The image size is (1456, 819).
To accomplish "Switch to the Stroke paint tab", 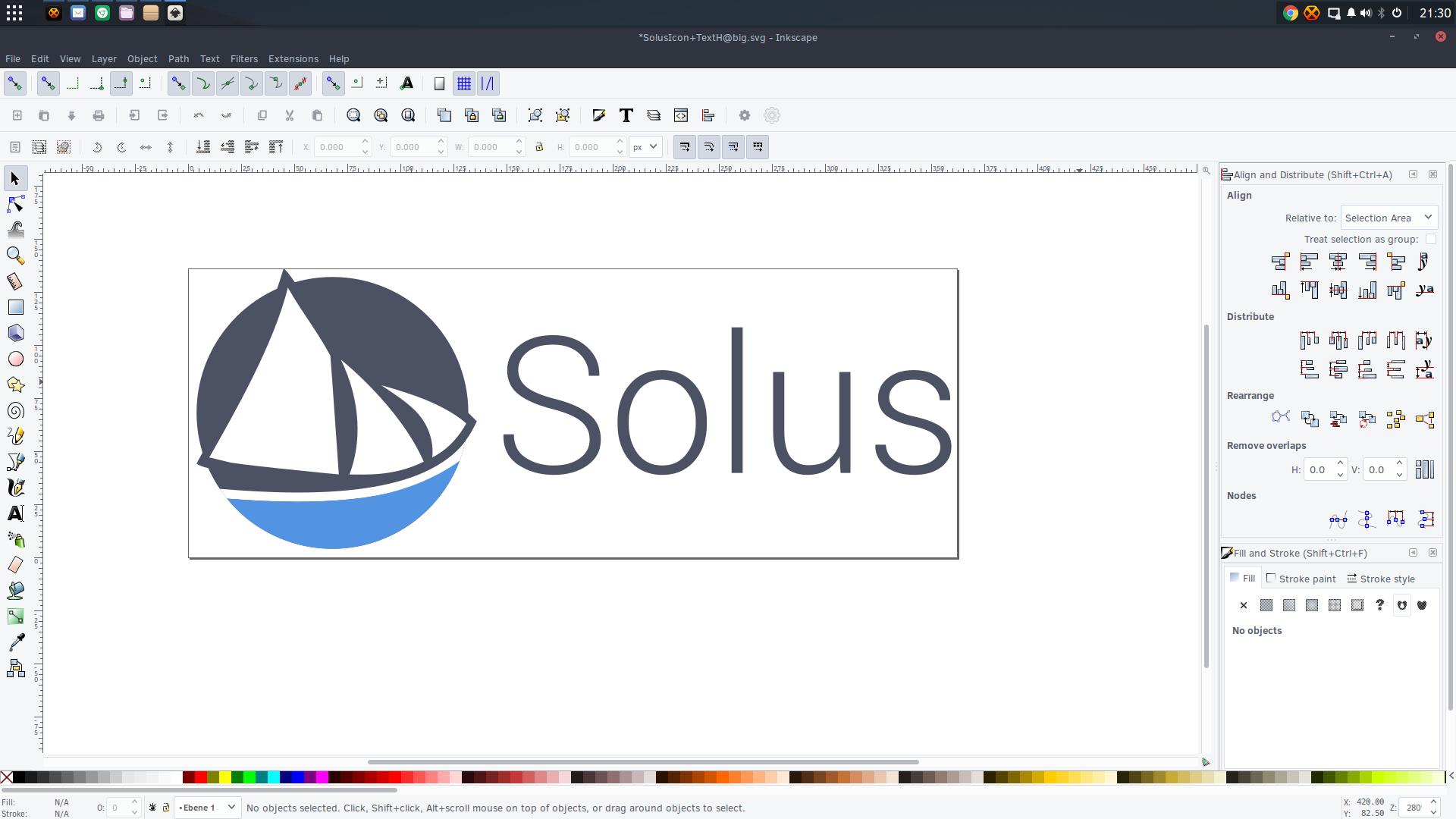I will click(x=1301, y=579).
